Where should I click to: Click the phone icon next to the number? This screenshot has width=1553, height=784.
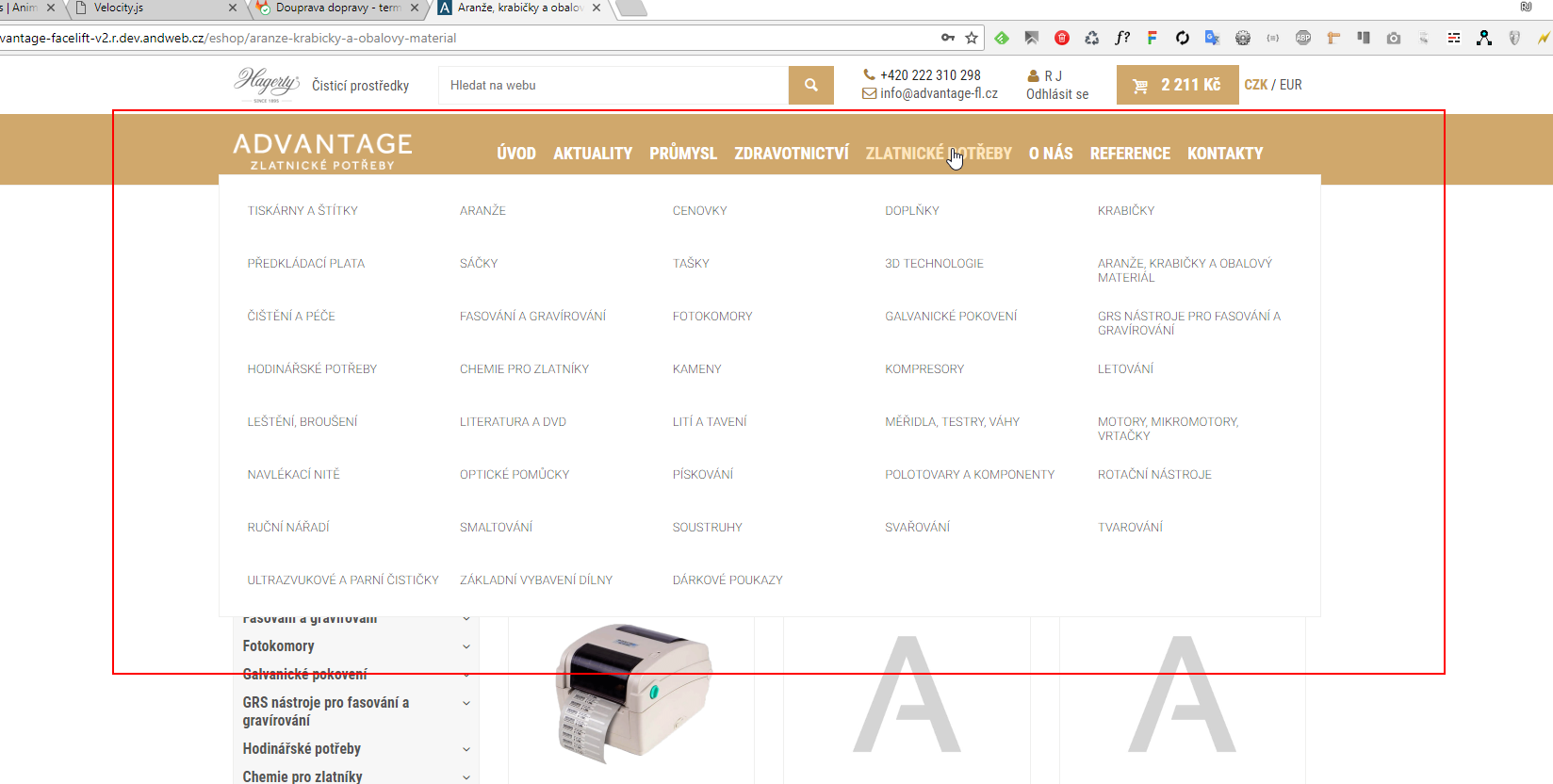pos(869,74)
